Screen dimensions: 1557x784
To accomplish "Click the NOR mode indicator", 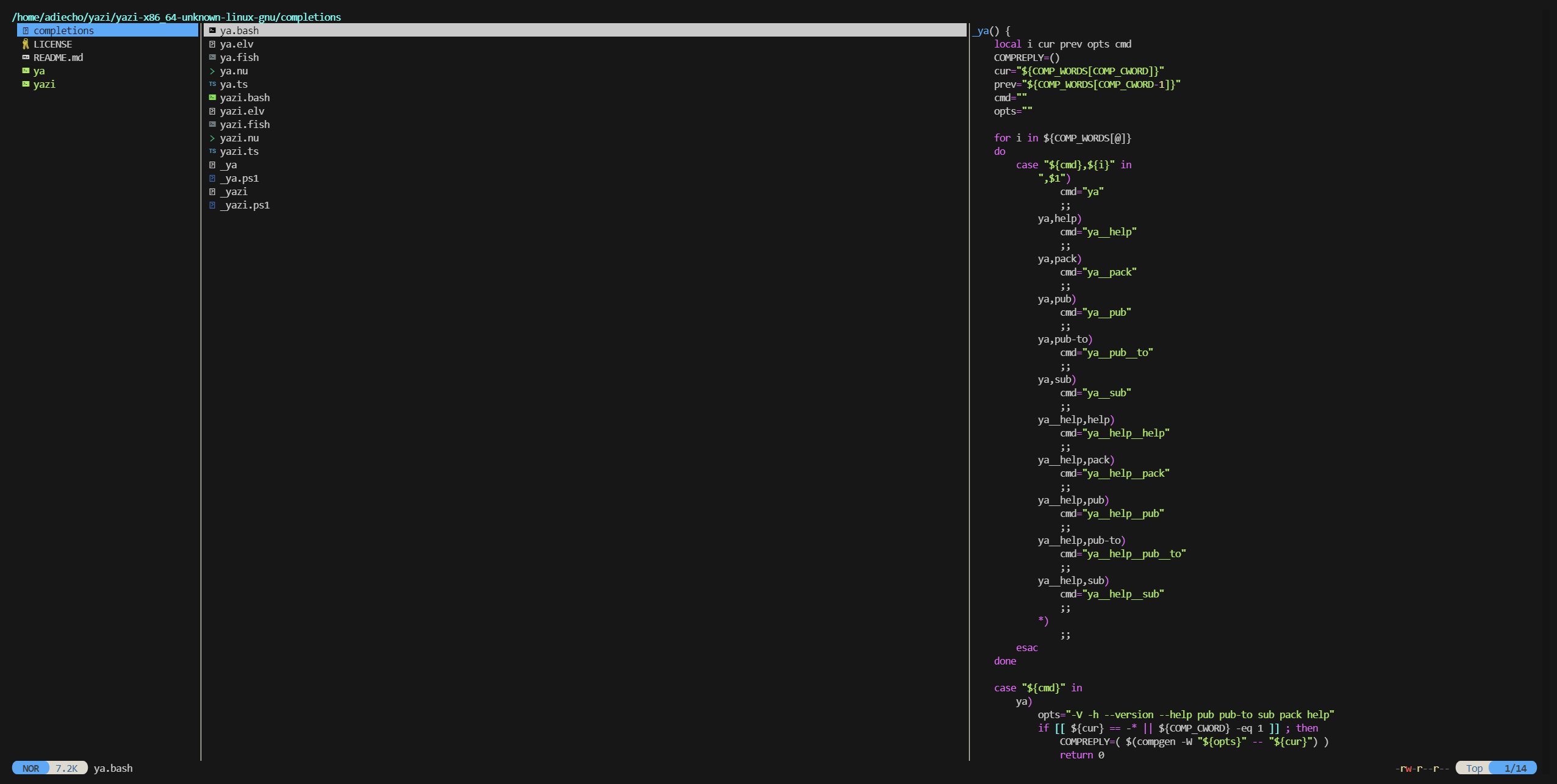I will tap(30, 768).
